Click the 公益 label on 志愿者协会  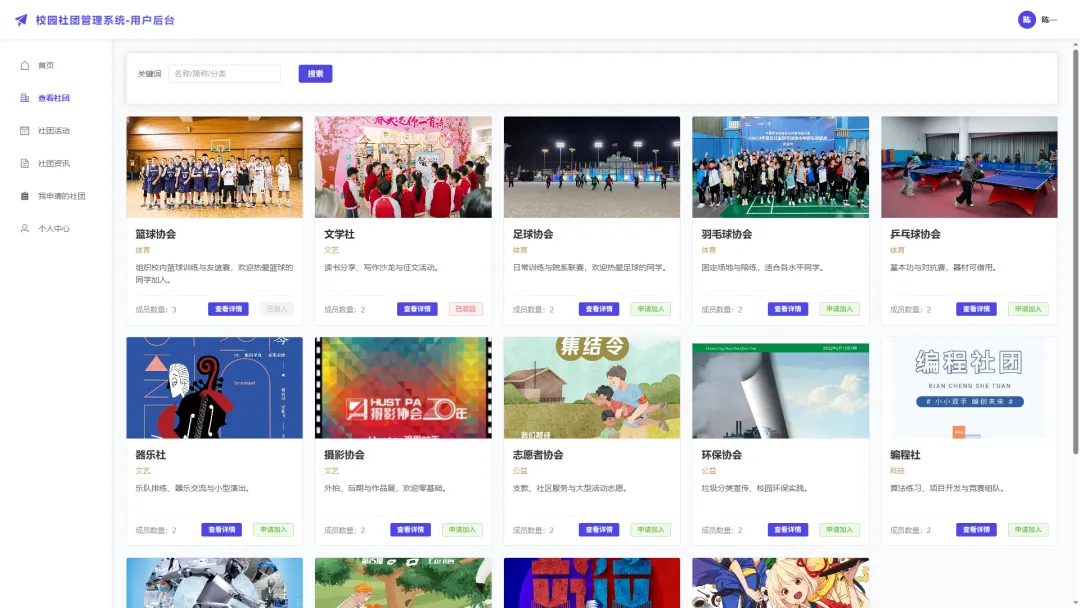(x=519, y=471)
